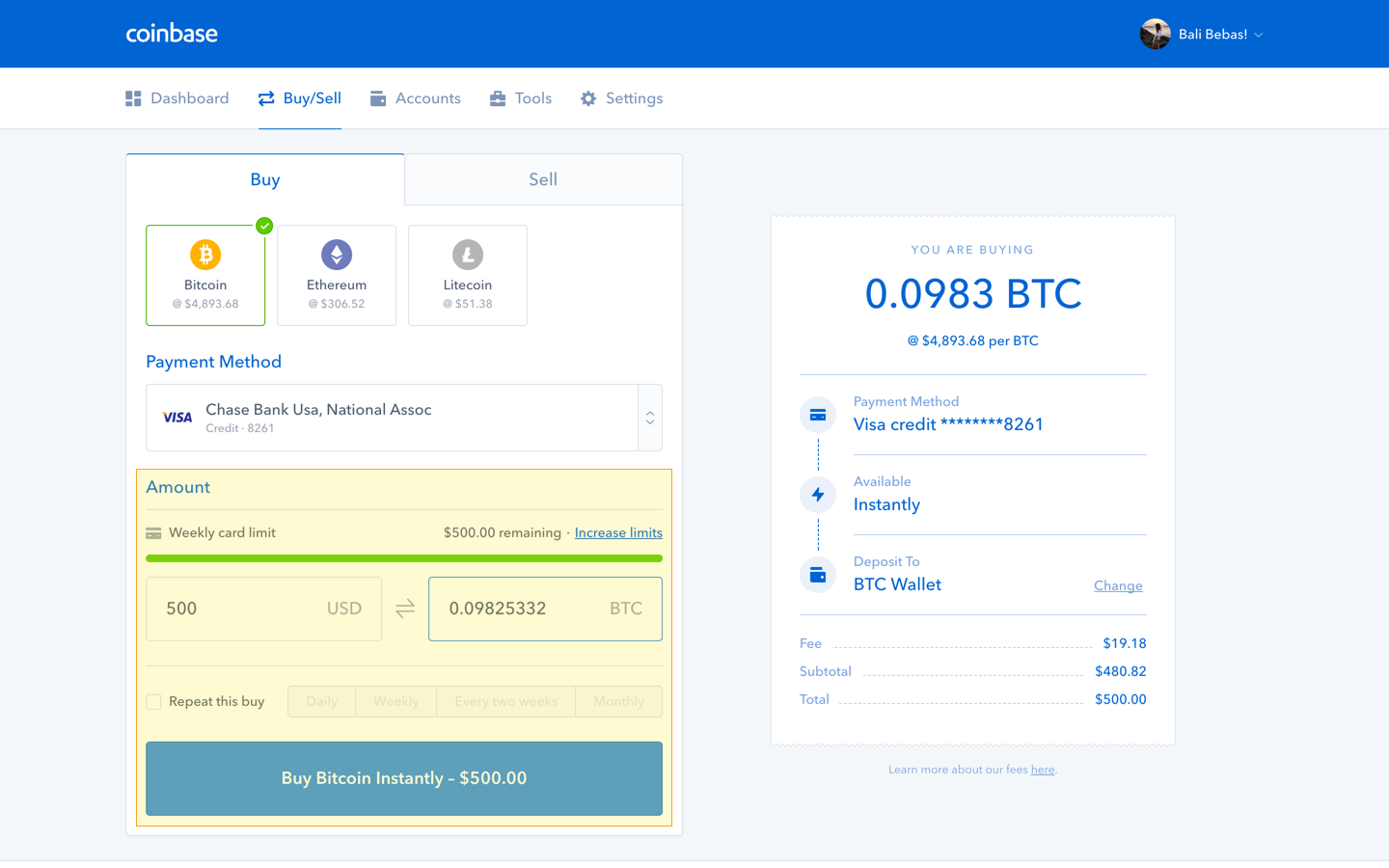
Task: Click the orange Bitcoin coin icon
Action: coord(205,255)
